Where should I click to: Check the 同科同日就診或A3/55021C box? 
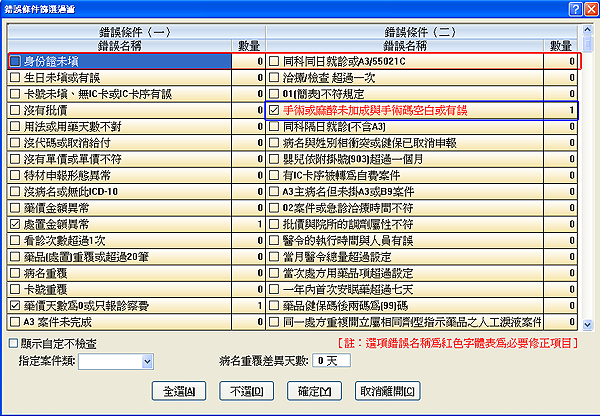[x=275, y=61]
